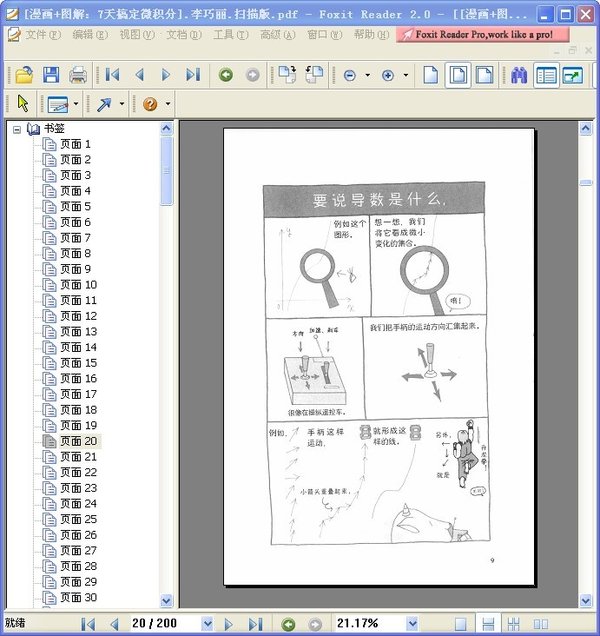600x636 pixels.
Task: Click gray next view button in toolbar
Action: [x=252, y=75]
